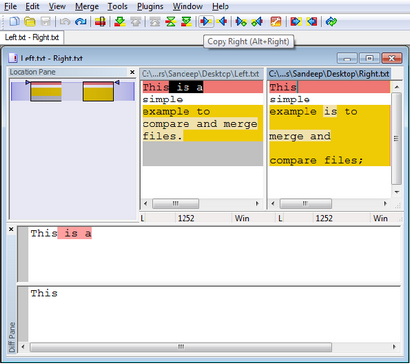The width and height of the screenshot is (410, 364).
Task: Open the Options toolbar icon
Action: 275,22
